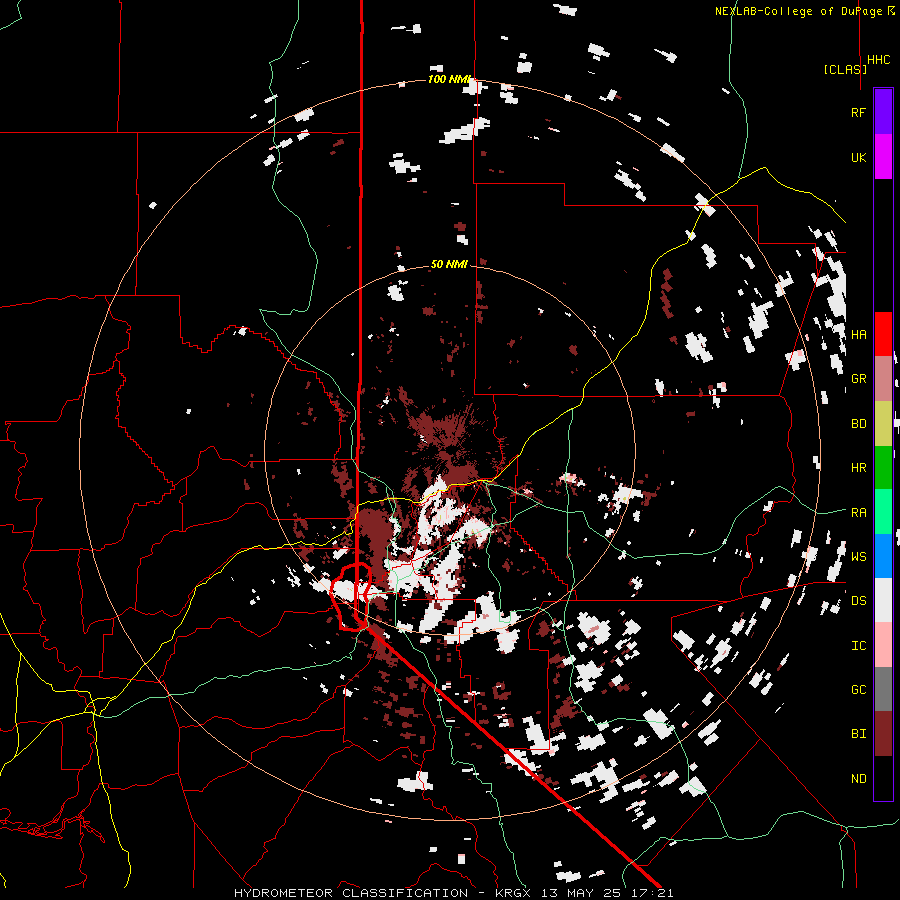Click the white DS dry snow swatch
Image resolution: width=900 pixels, height=900 pixels.
883,600
